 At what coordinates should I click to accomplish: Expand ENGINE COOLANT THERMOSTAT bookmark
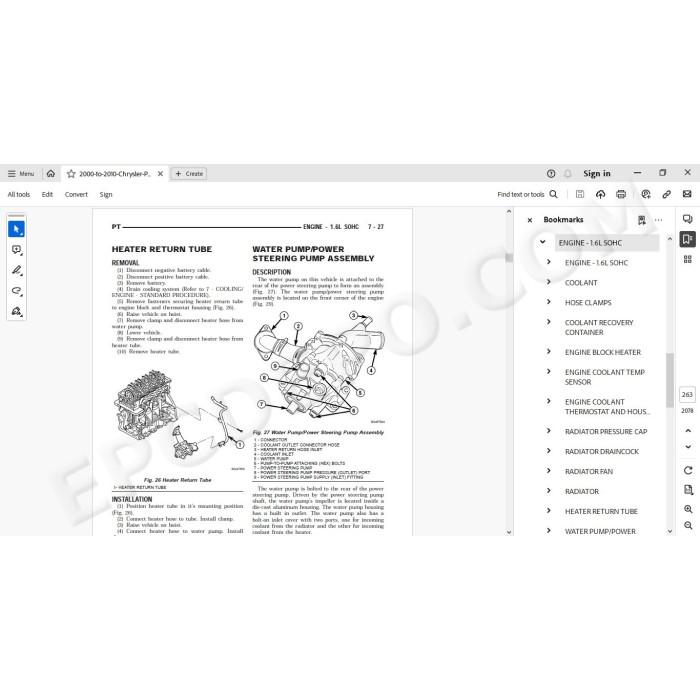[549, 401]
